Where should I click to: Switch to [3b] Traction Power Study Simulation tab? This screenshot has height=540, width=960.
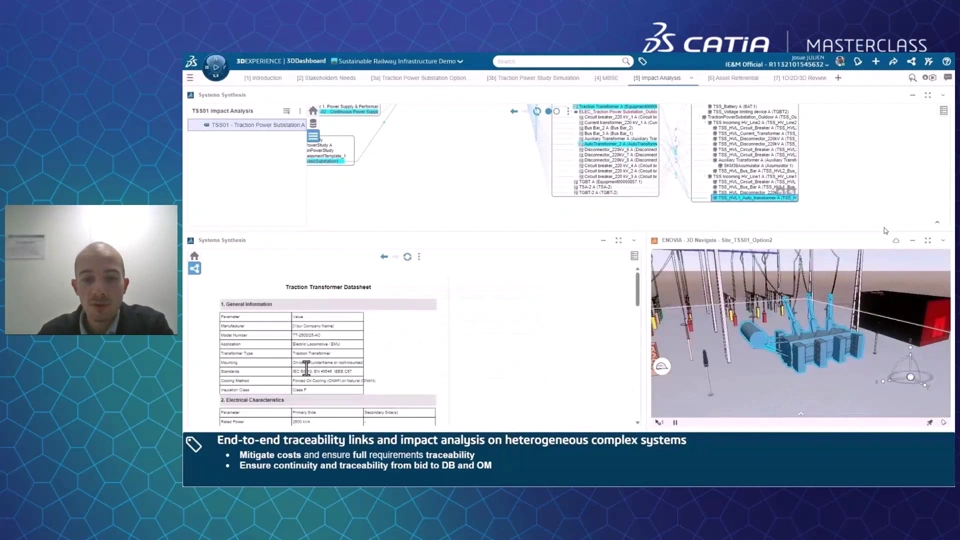tap(533, 78)
